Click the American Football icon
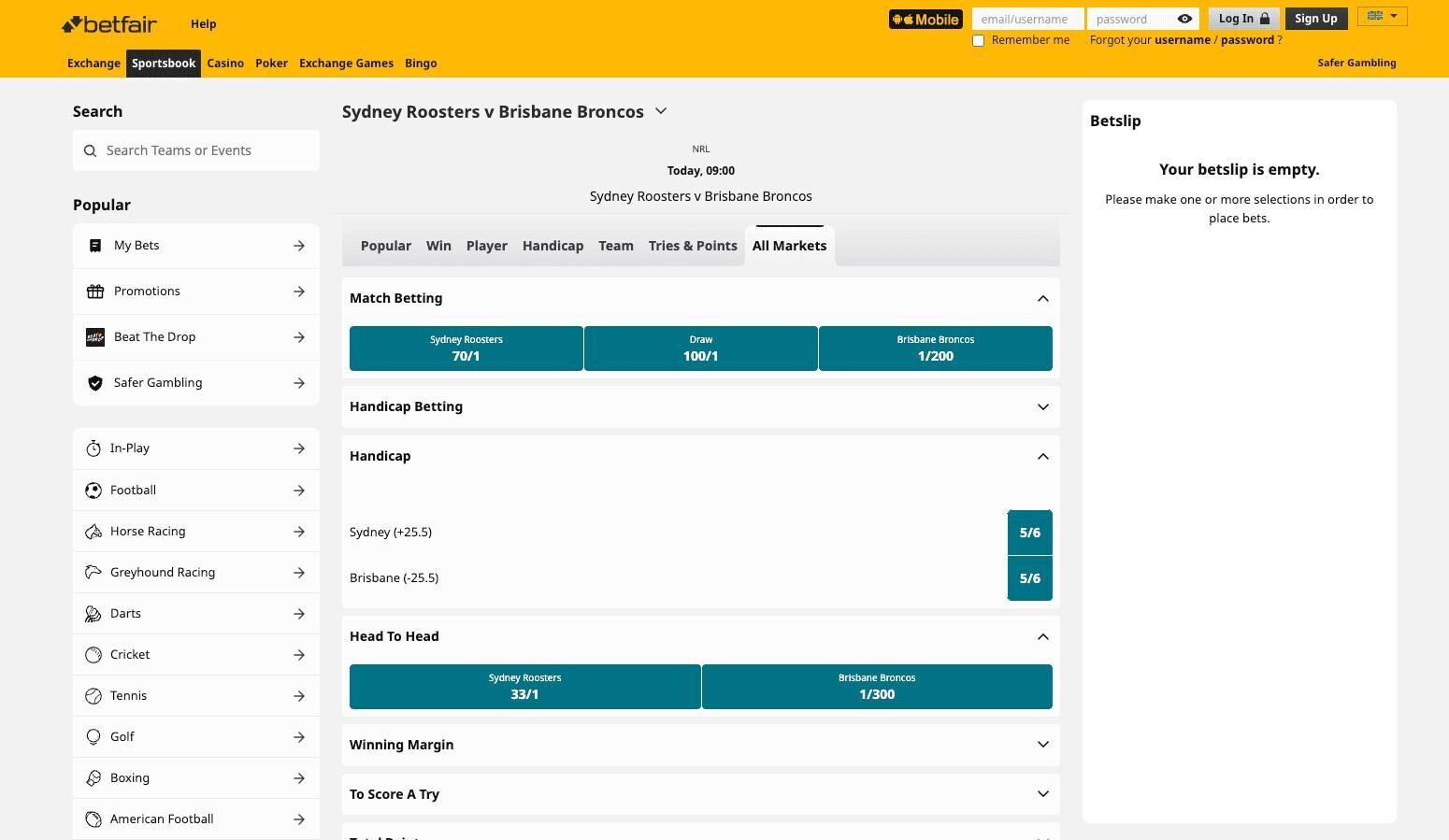 pyautogui.click(x=93, y=819)
